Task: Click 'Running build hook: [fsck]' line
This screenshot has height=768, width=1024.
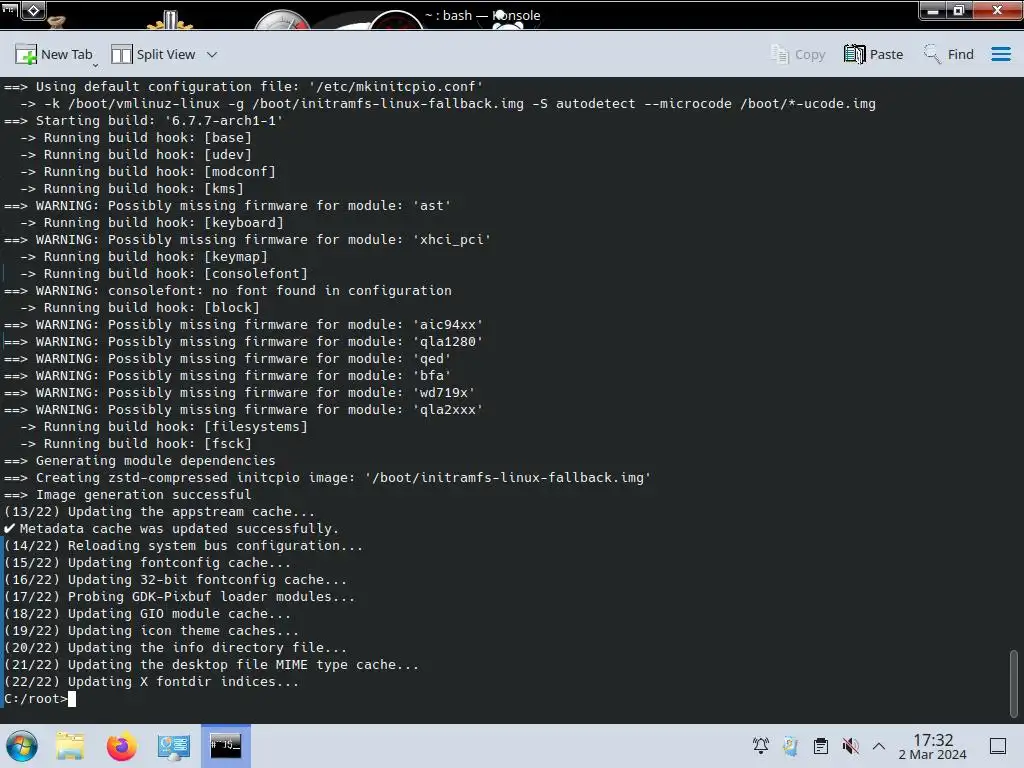Action: [136, 443]
